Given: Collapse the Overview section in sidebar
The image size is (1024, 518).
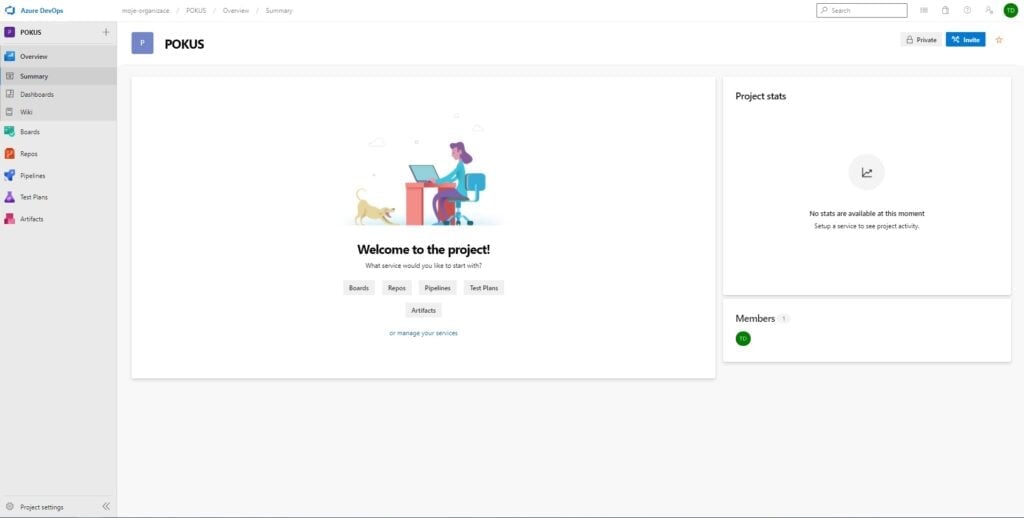Looking at the screenshot, I should 33,56.
